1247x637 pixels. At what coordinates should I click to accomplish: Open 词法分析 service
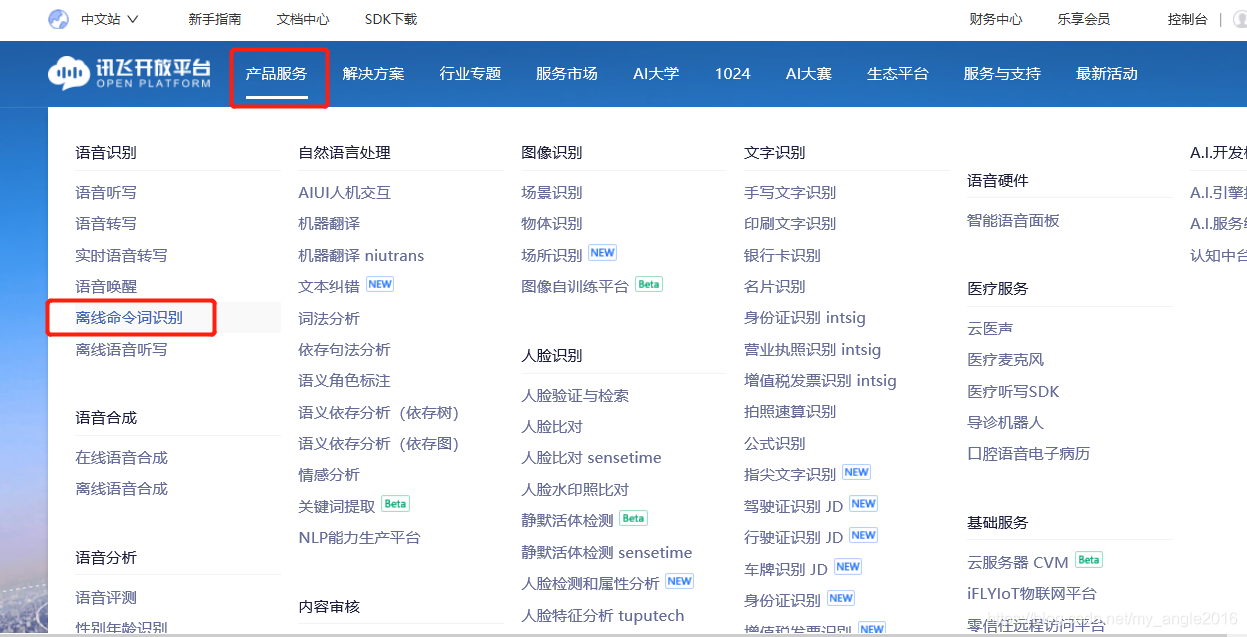point(329,318)
